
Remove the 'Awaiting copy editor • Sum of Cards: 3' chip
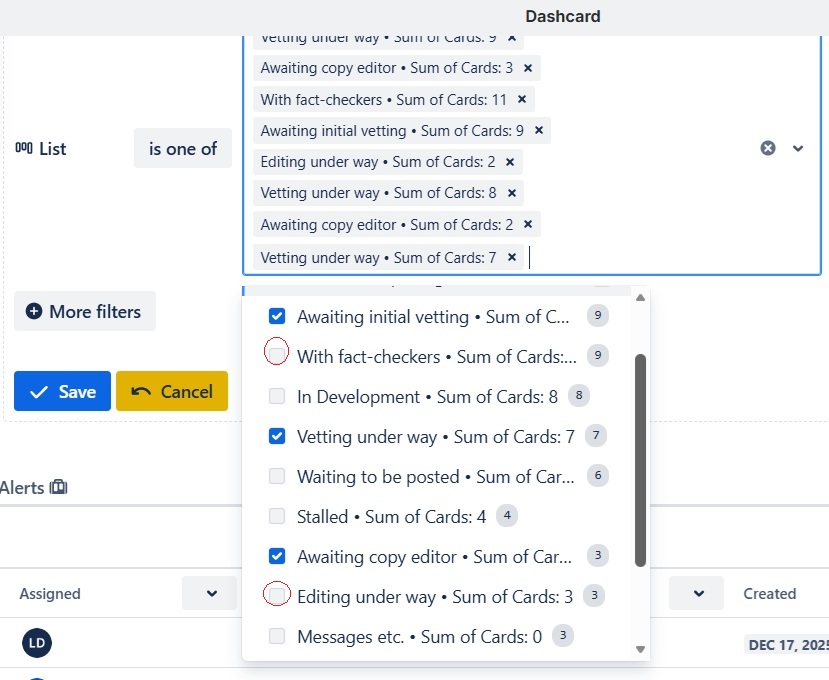click(528, 68)
